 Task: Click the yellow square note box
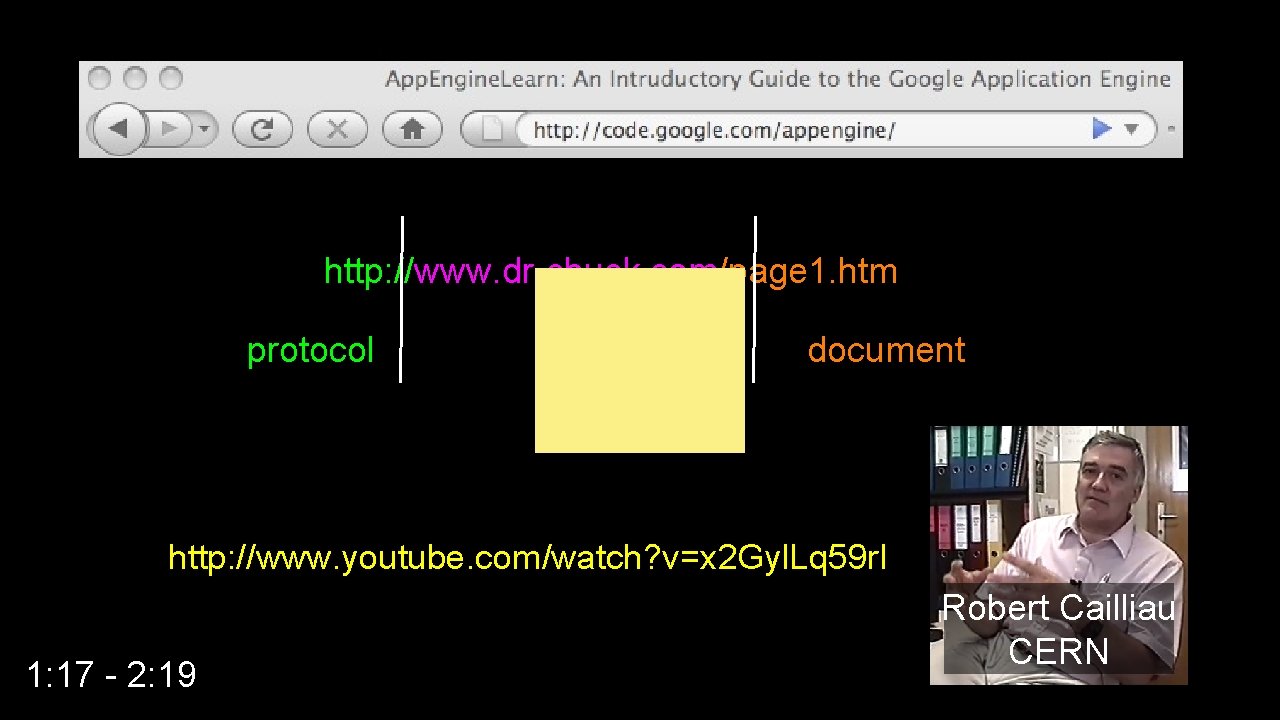(640, 360)
